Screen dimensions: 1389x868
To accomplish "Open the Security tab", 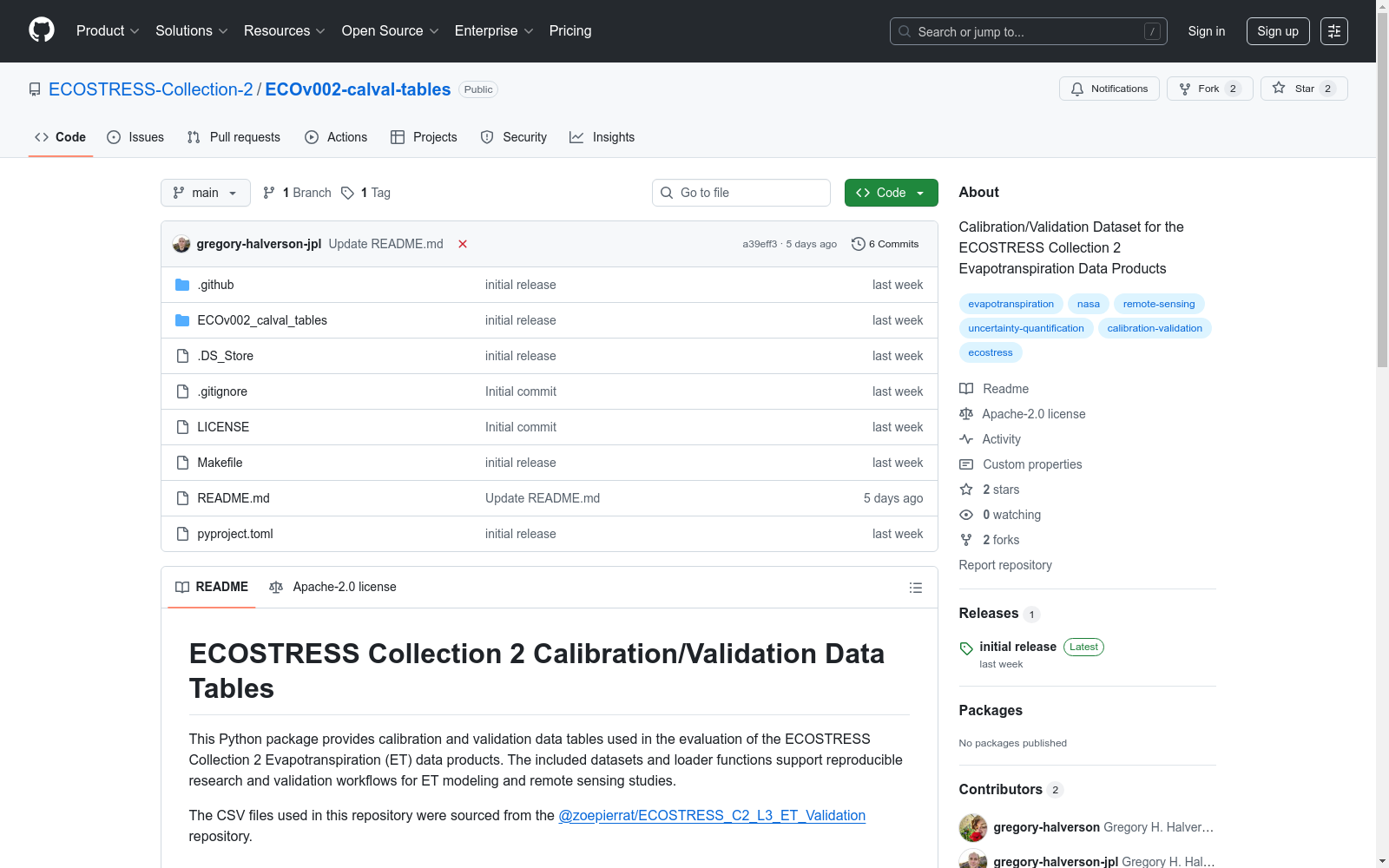I will click(x=514, y=137).
